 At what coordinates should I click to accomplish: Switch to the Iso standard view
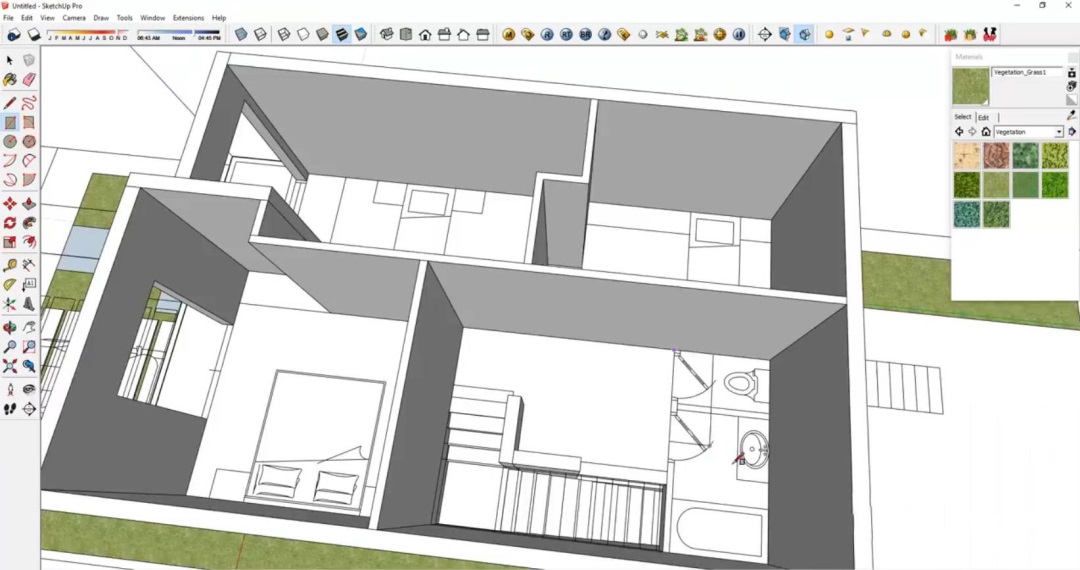(x=387, y=34)
